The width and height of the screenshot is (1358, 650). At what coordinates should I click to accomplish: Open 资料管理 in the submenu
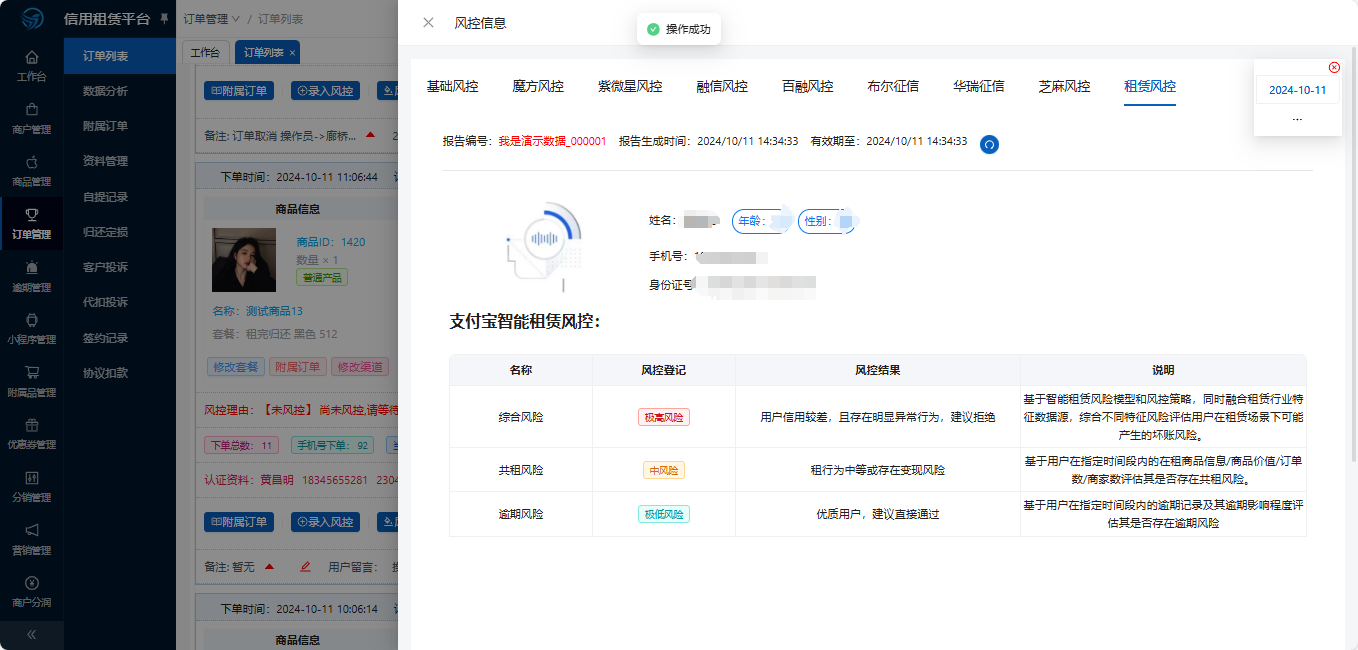click(120, 161)
